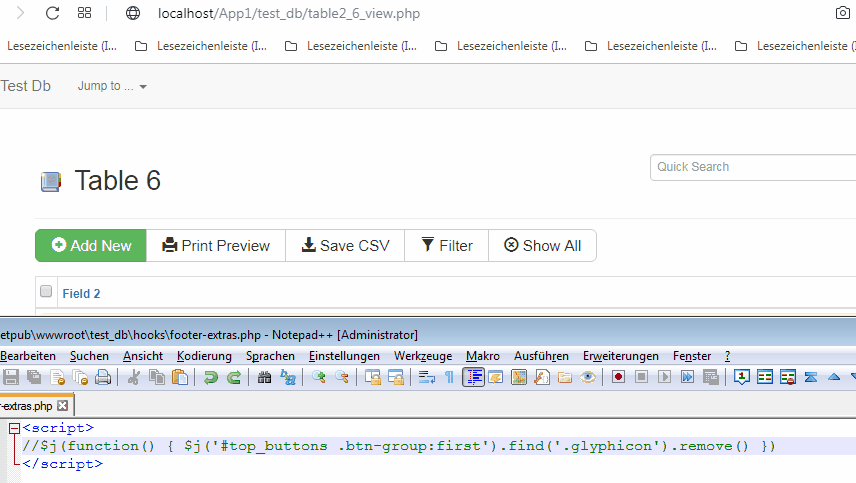Click Redo green arrow in Notepad++
This screenshot has height=483, width=856.
pyautogui.click(x=234, y=377)
